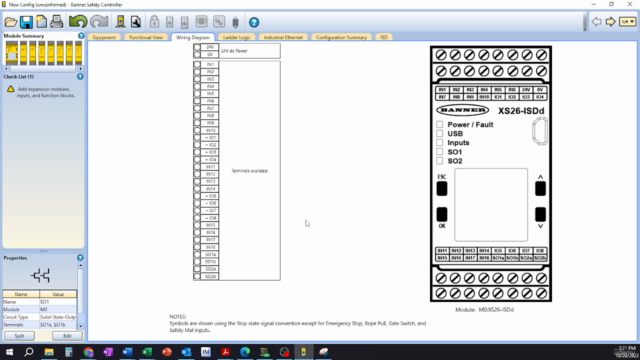Select the Circuit Type row in Properties
The width and height of the screenshot is (640, 360).
pos(40,317)
